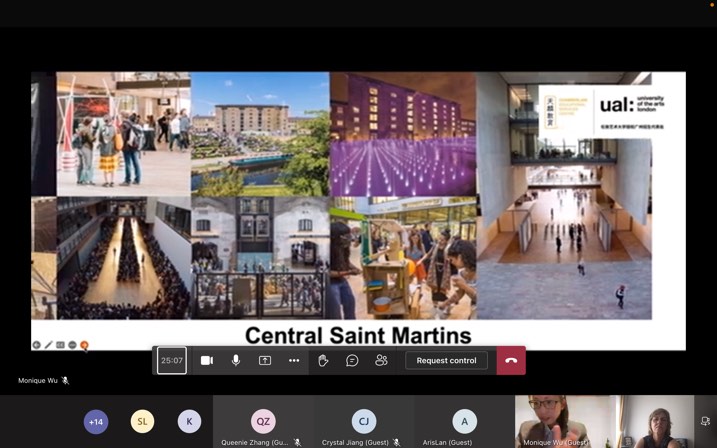This screenshot has width=717, height=448.
Task: Hang up the call with red button
Action: (511, 361)
